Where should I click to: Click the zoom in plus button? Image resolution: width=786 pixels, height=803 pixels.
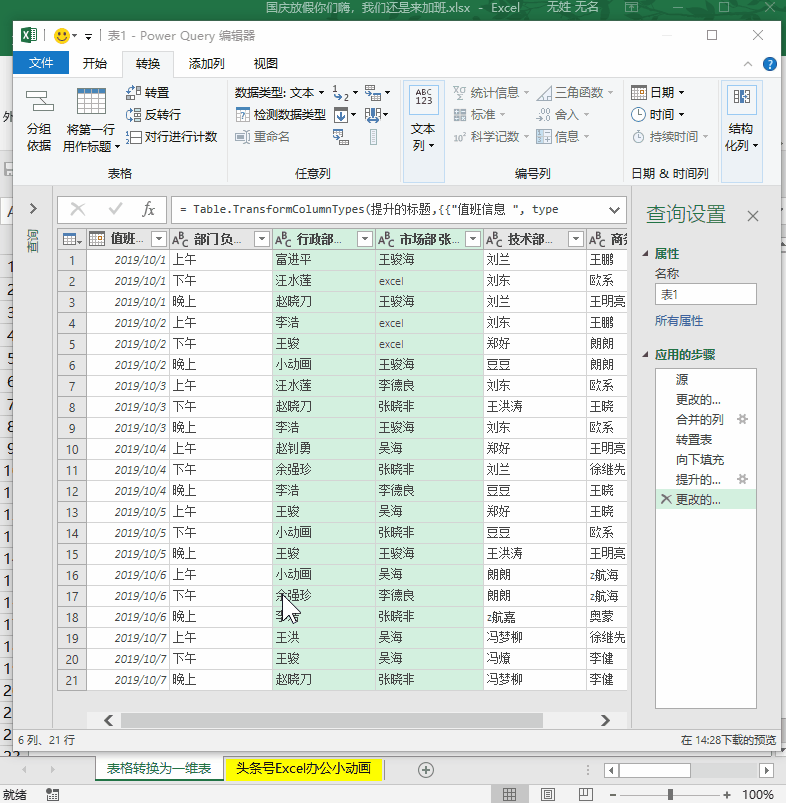click(727, 795)
